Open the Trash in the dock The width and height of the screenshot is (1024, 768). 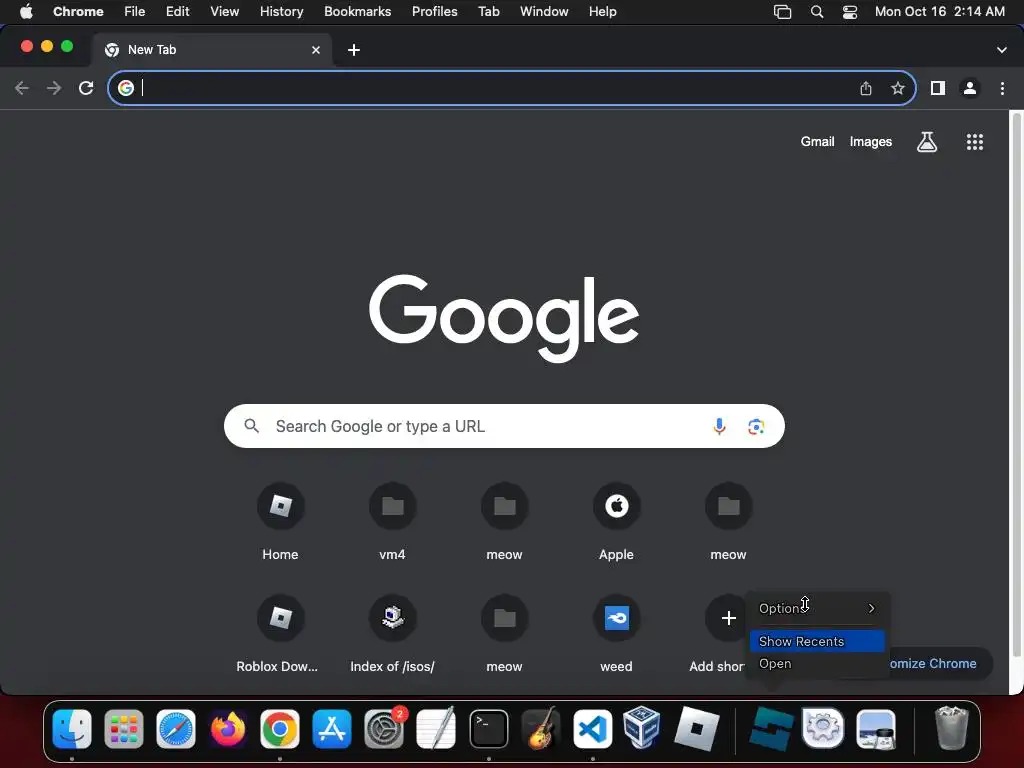click(952, 728)
